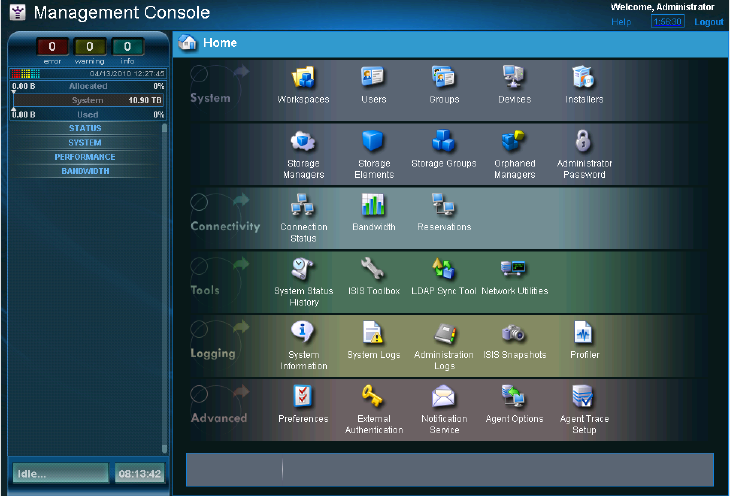Click the error count indicator

52,47
